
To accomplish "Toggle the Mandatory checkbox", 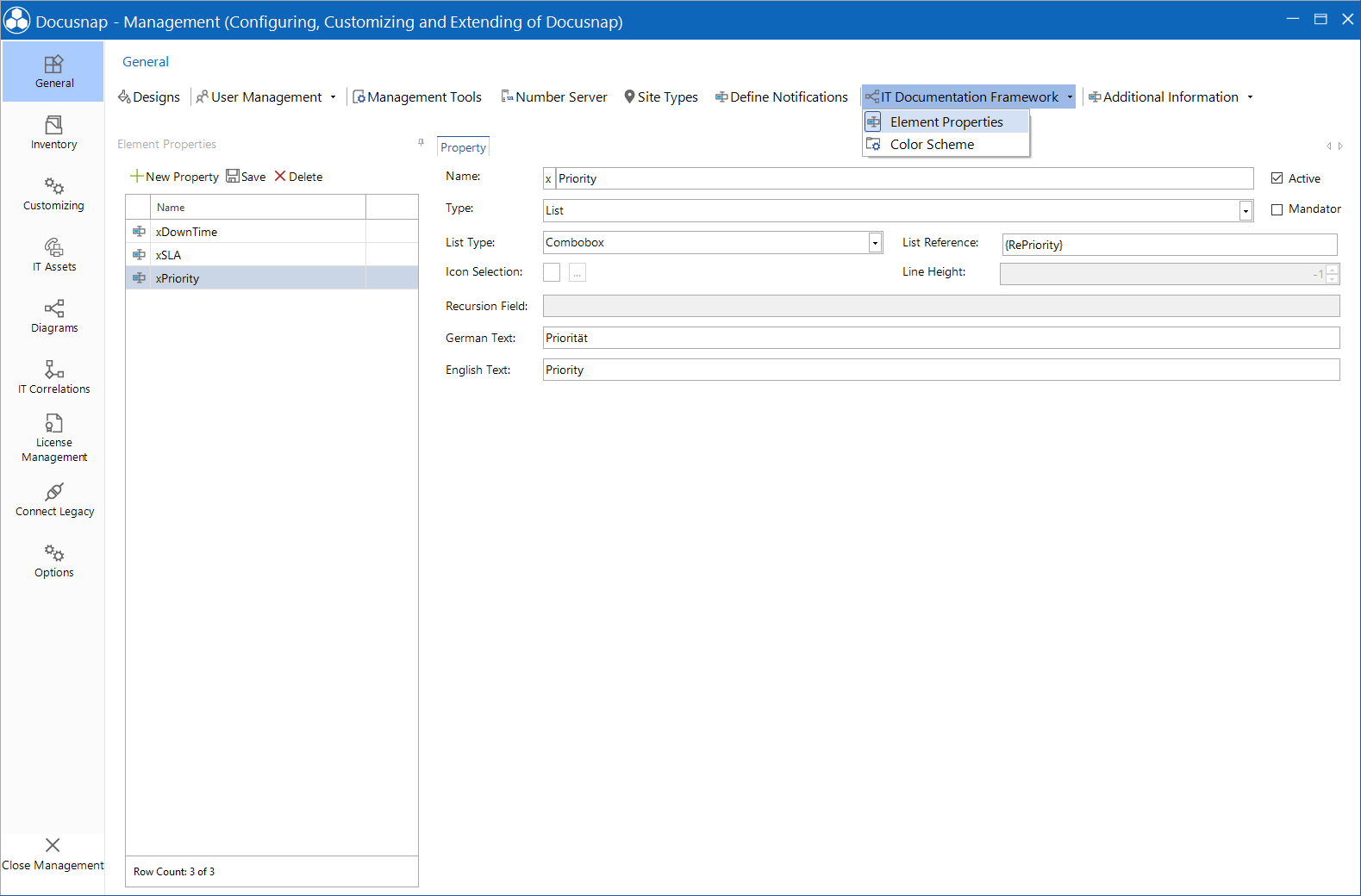I will coord(1277,209).
